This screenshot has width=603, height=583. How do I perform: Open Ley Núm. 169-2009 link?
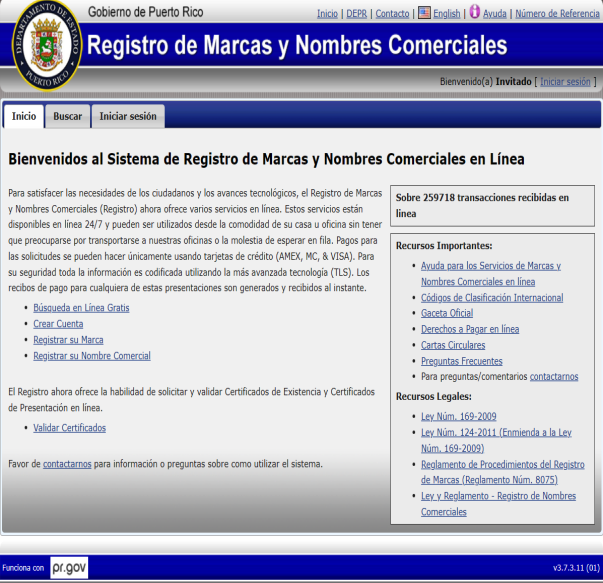458,416
